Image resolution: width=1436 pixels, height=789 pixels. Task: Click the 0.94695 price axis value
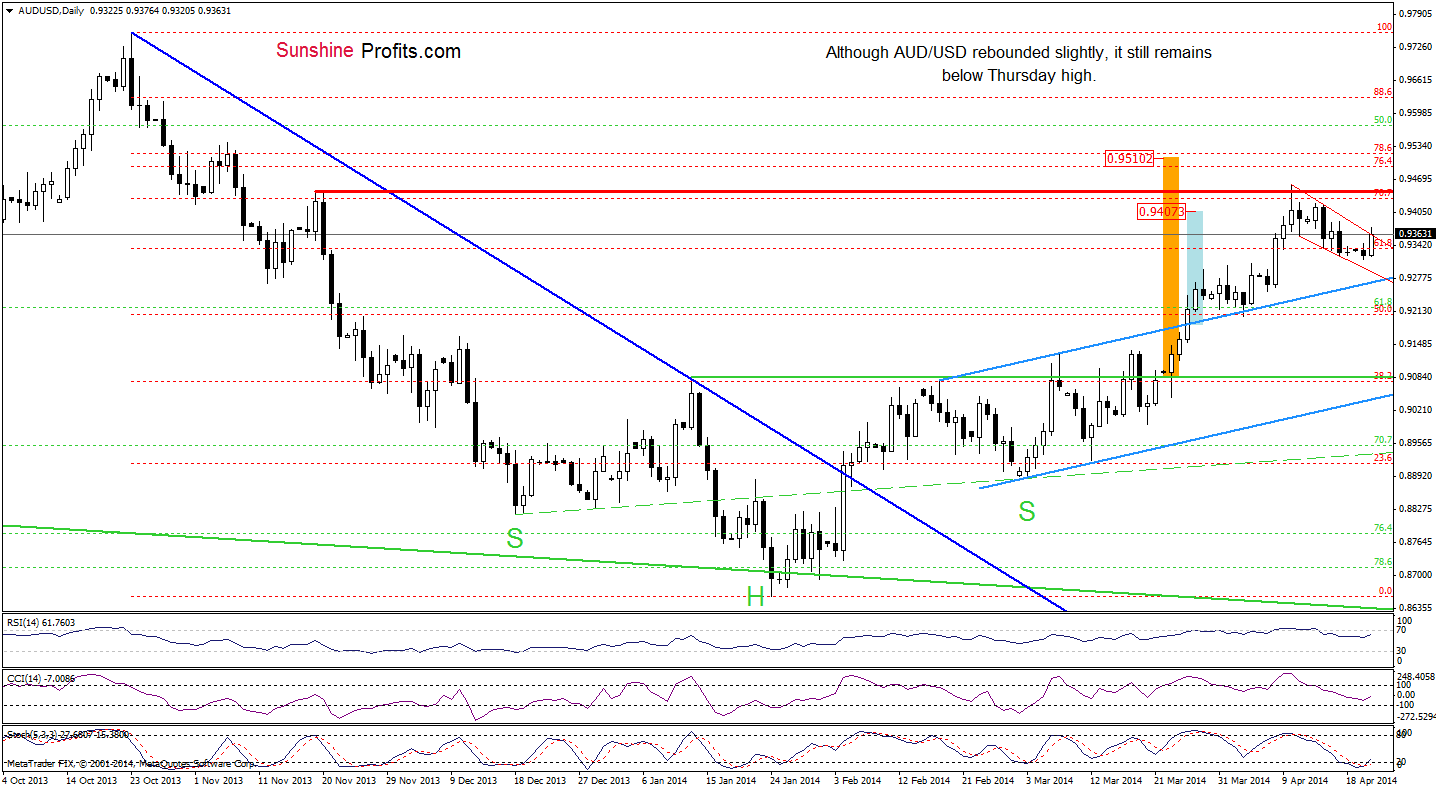(x=1417, y=179)
